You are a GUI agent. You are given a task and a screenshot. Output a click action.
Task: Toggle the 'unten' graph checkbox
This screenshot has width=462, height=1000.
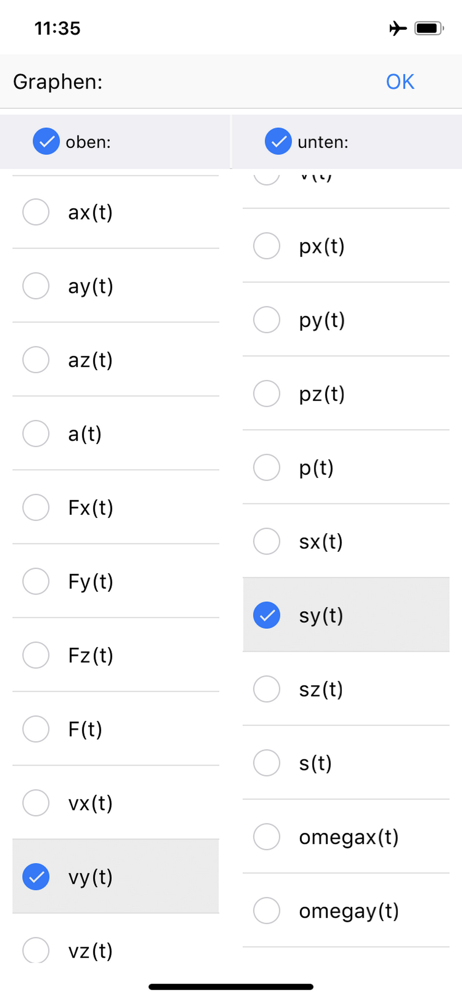278,142
